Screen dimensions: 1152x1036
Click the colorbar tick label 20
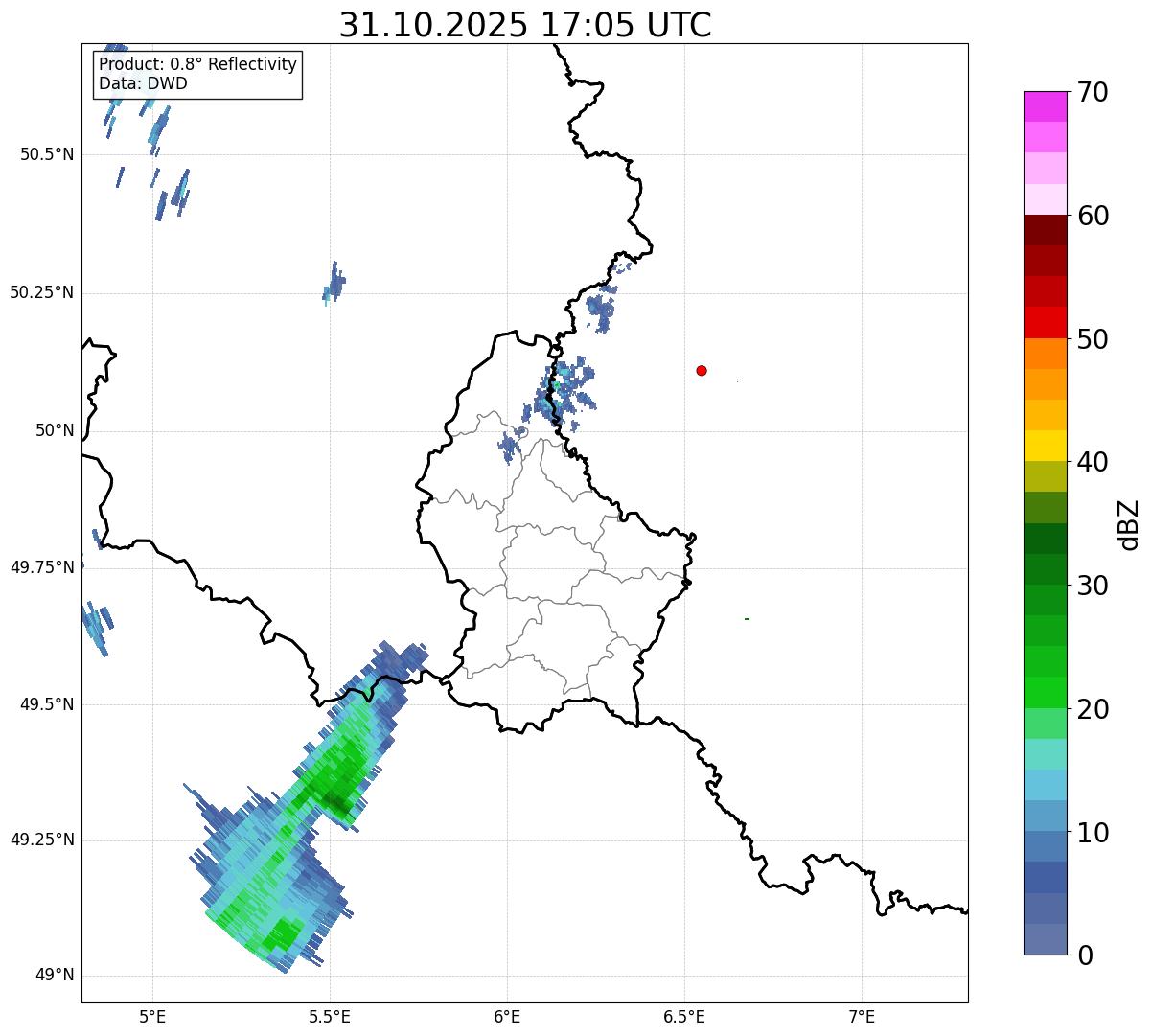point(1094,709)
